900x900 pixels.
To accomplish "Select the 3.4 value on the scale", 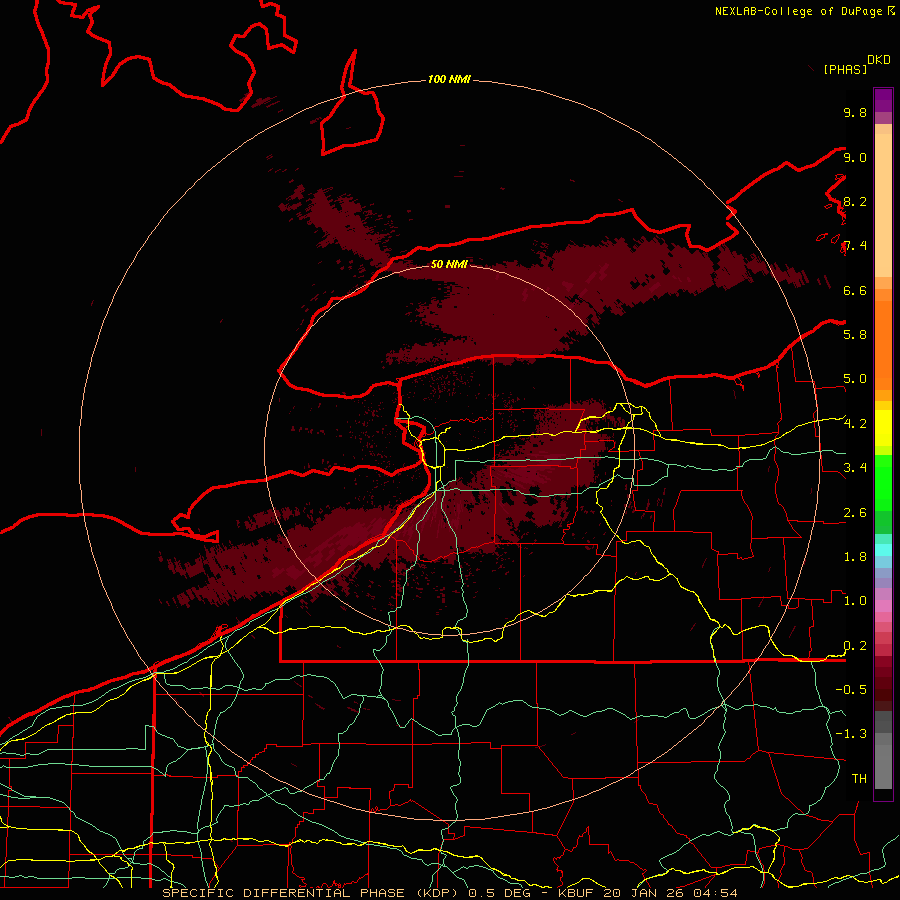I will point(855,467).
